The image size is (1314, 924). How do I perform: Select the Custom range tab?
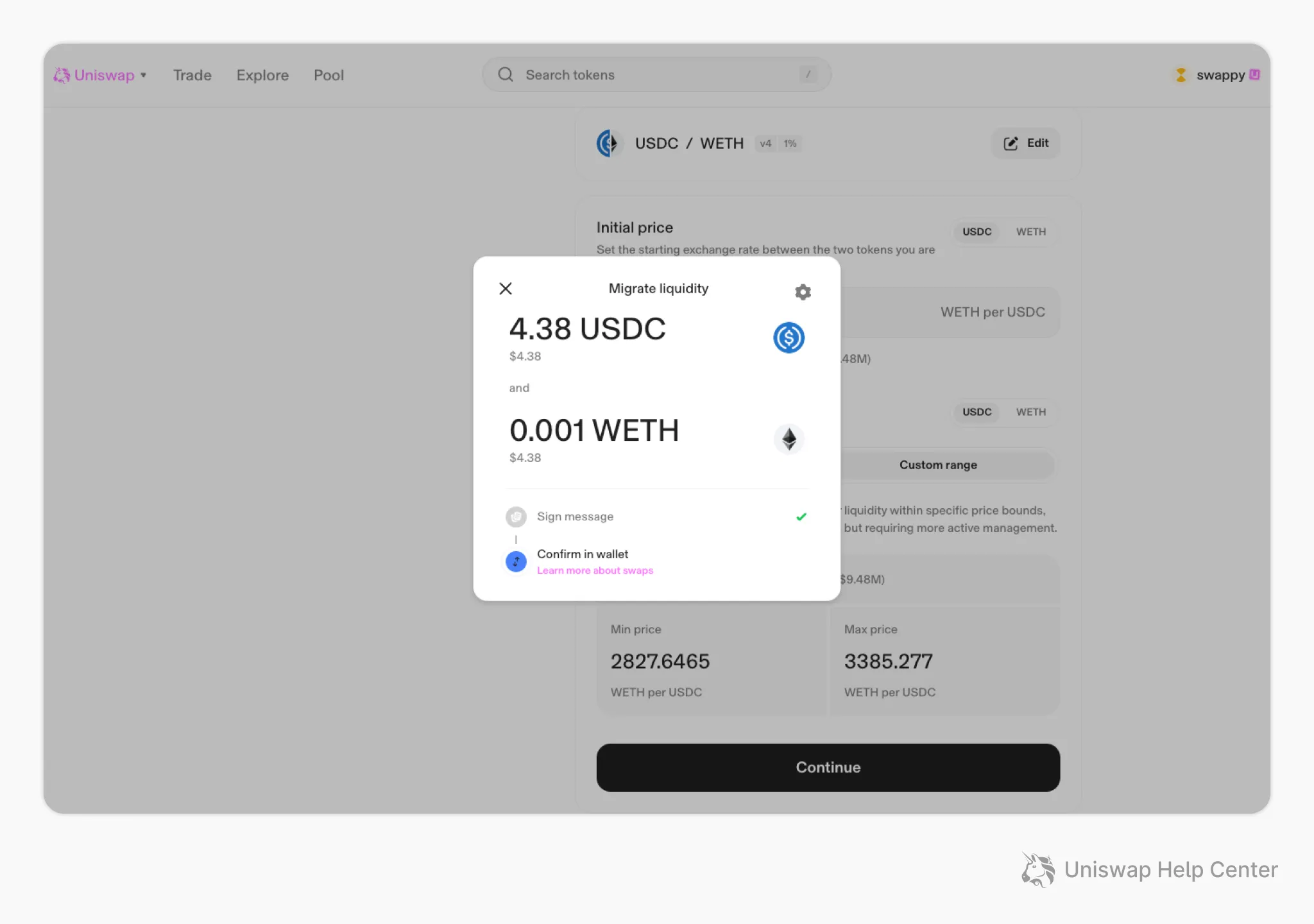click(938, 465)
